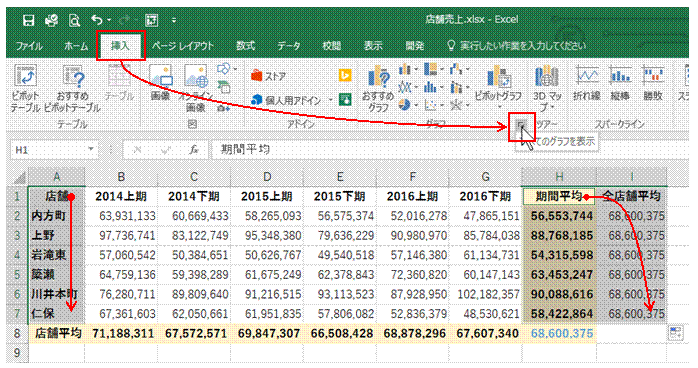Insert a 折れ線 sparkline
698x368 pixels.
587,82
